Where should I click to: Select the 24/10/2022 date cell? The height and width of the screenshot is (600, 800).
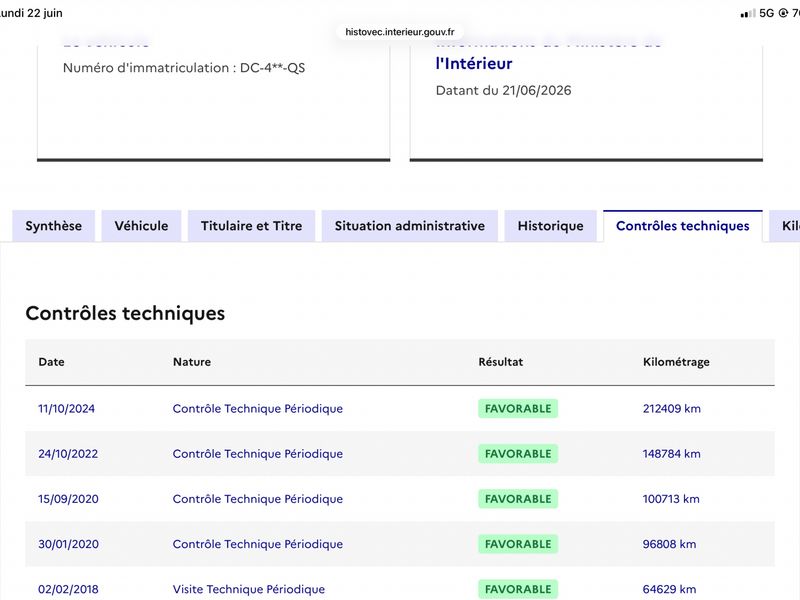[x=68, y=454]
